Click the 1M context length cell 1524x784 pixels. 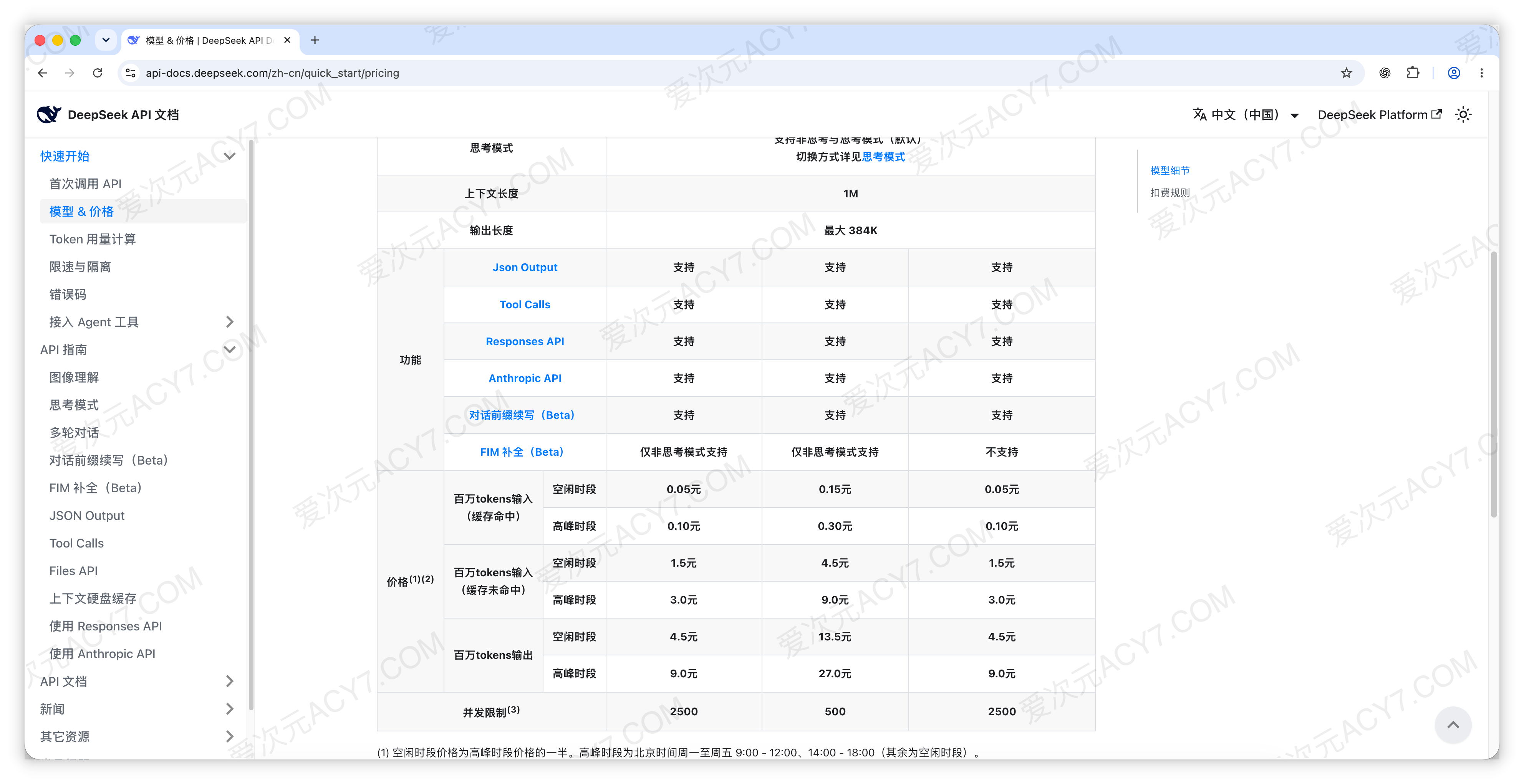[850, 194]
